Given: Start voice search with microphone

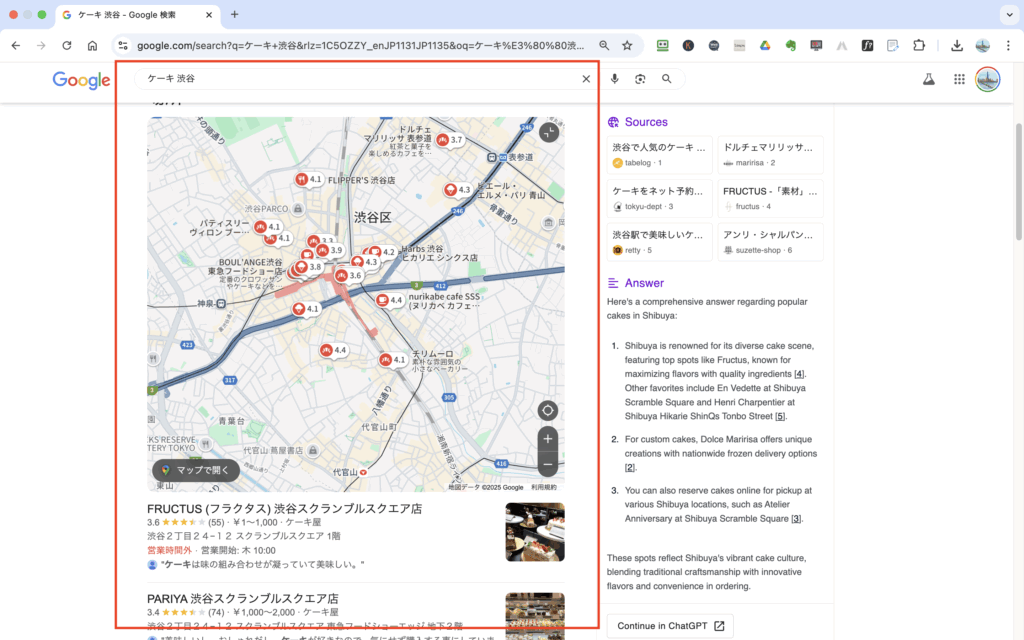Looking at the screenshot, I should pyautogui.click(x=615, y=79).
